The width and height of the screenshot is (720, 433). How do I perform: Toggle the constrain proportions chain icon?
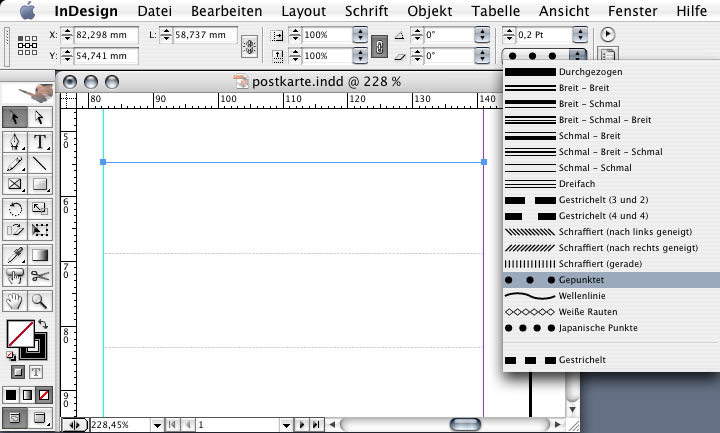(x=379, y=46)
